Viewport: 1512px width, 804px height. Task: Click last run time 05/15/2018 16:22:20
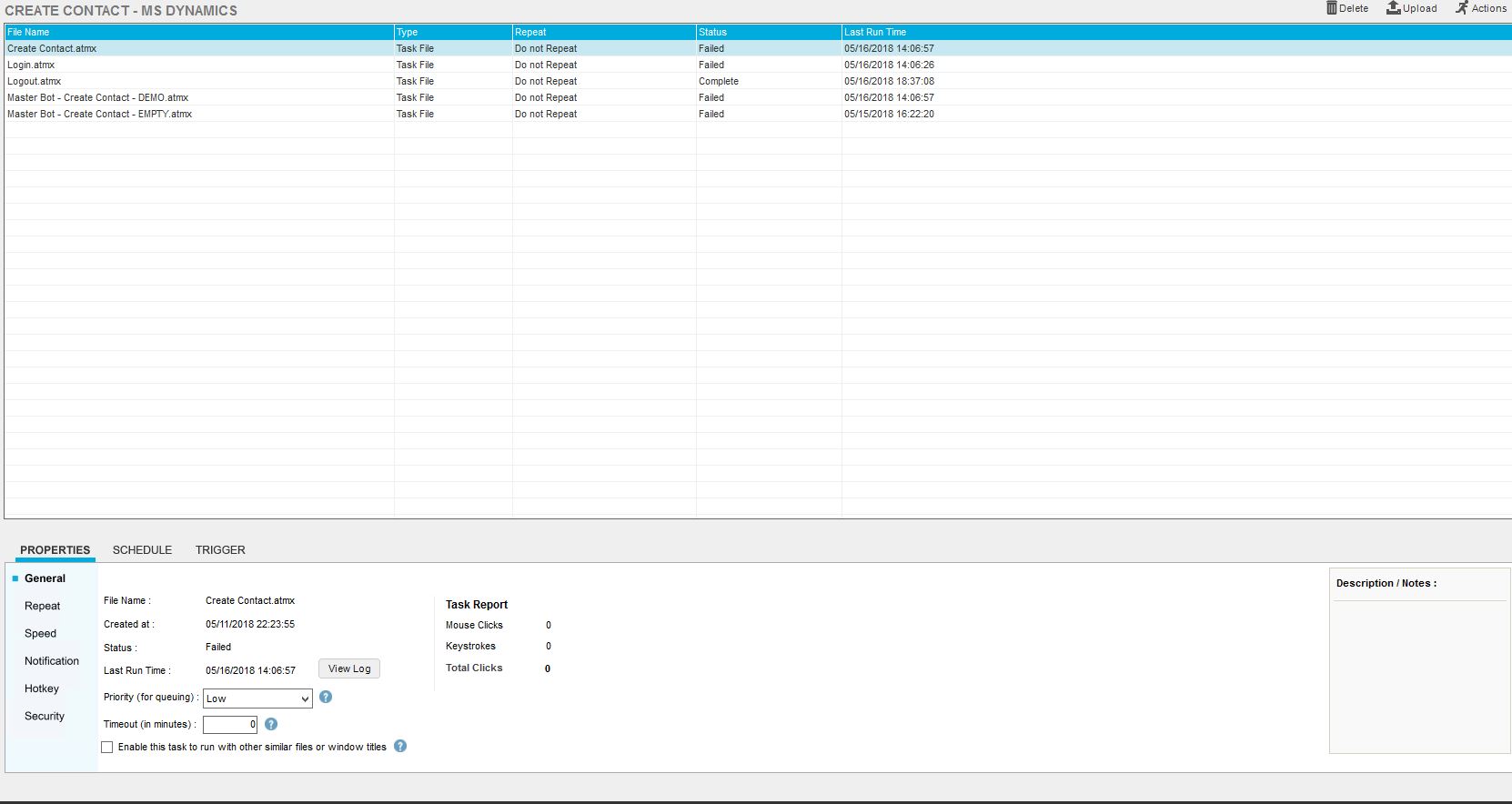point(889,114)
